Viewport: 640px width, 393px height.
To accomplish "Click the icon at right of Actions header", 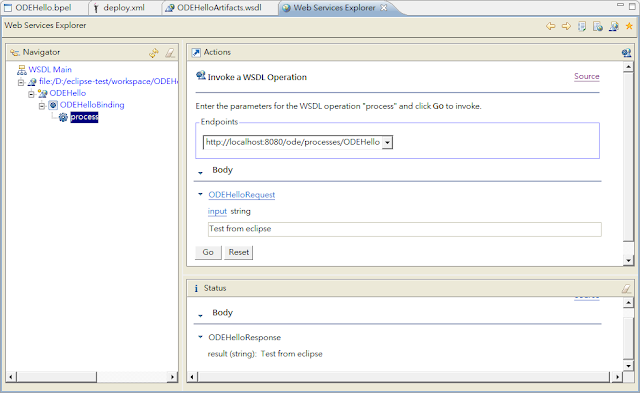I will tap(626, 53).
